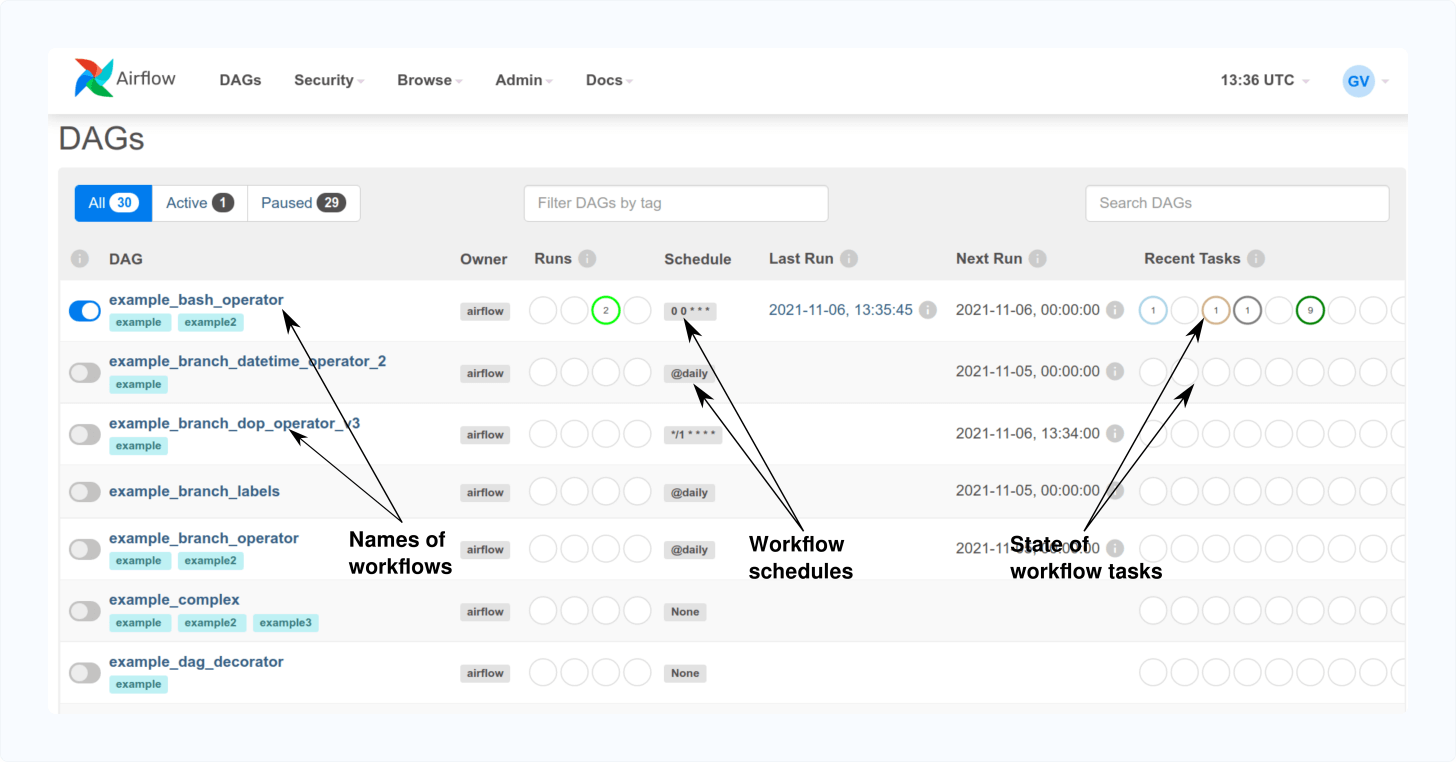Click @daily schedule for example_branch_labels
This screenshot has height=762, width=1456.
tap(689, 493)
